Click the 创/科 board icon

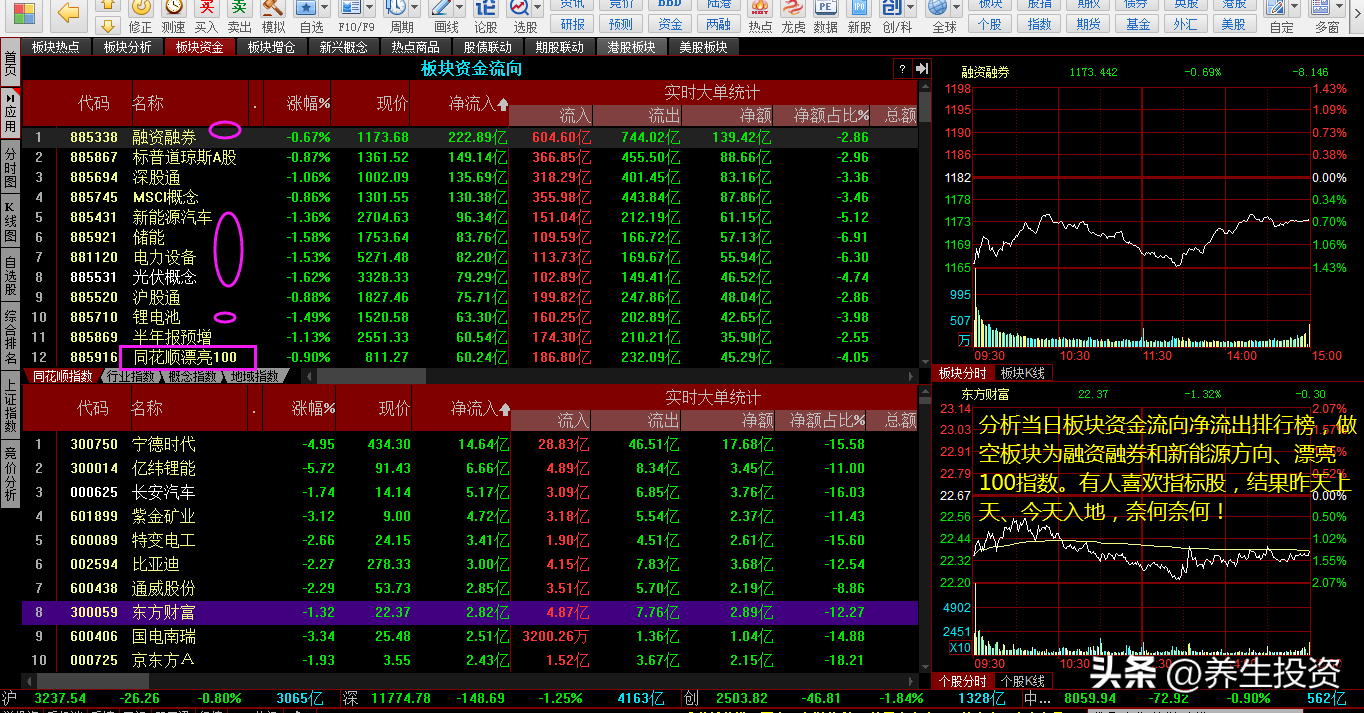click(892, 9)
